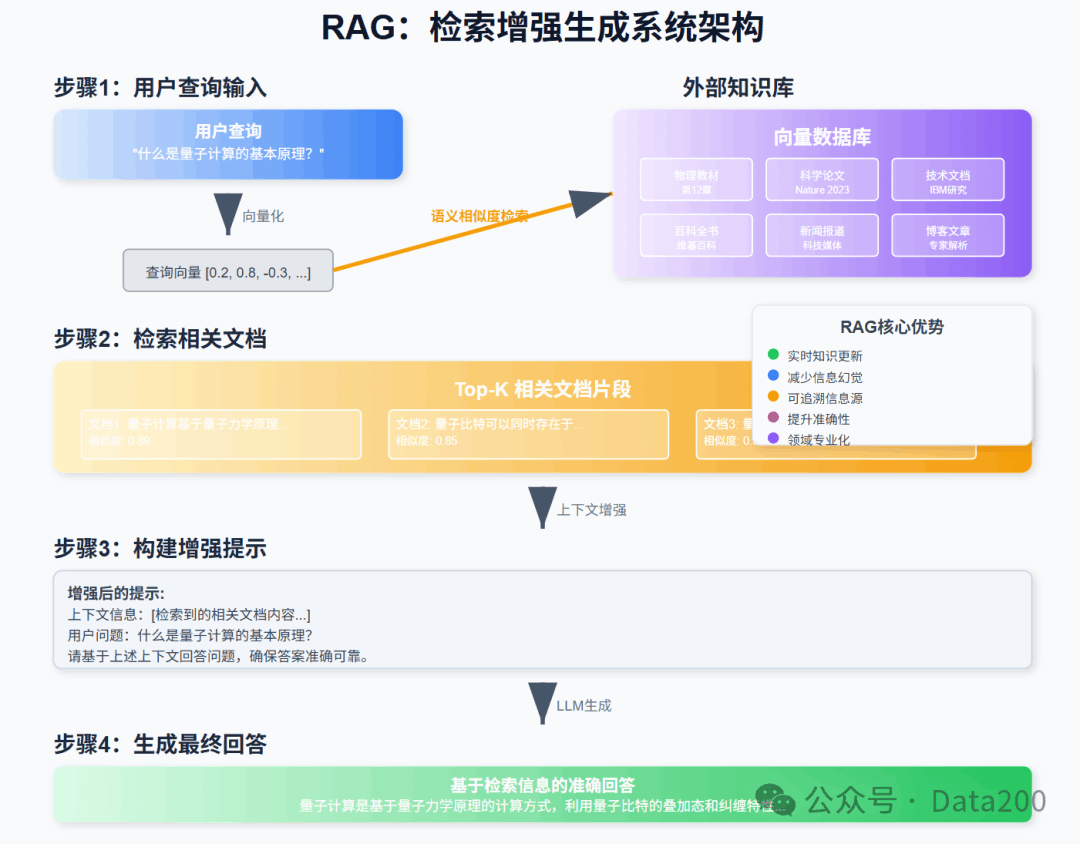Click the blue dot beside '减少信息幻觉'
Image resolution: width=1080 pixels, height=844 pixels.
click(773, 375)
